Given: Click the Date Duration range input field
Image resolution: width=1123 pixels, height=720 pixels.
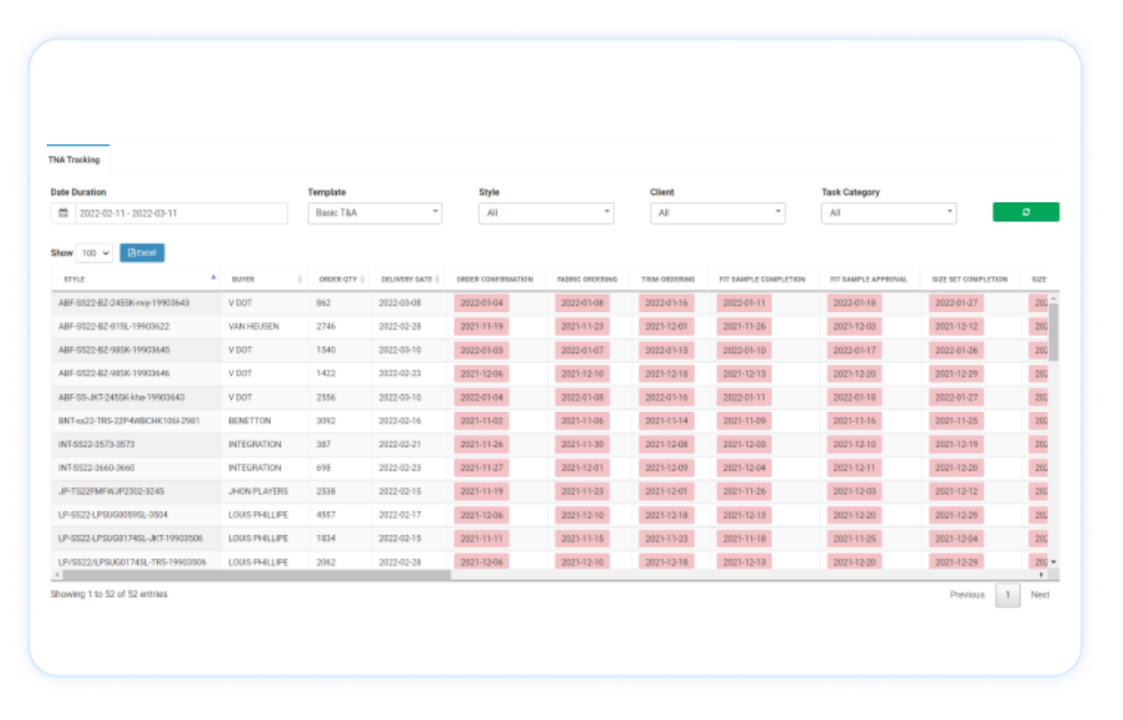Looking at the screenshot, I should [180, 213].
